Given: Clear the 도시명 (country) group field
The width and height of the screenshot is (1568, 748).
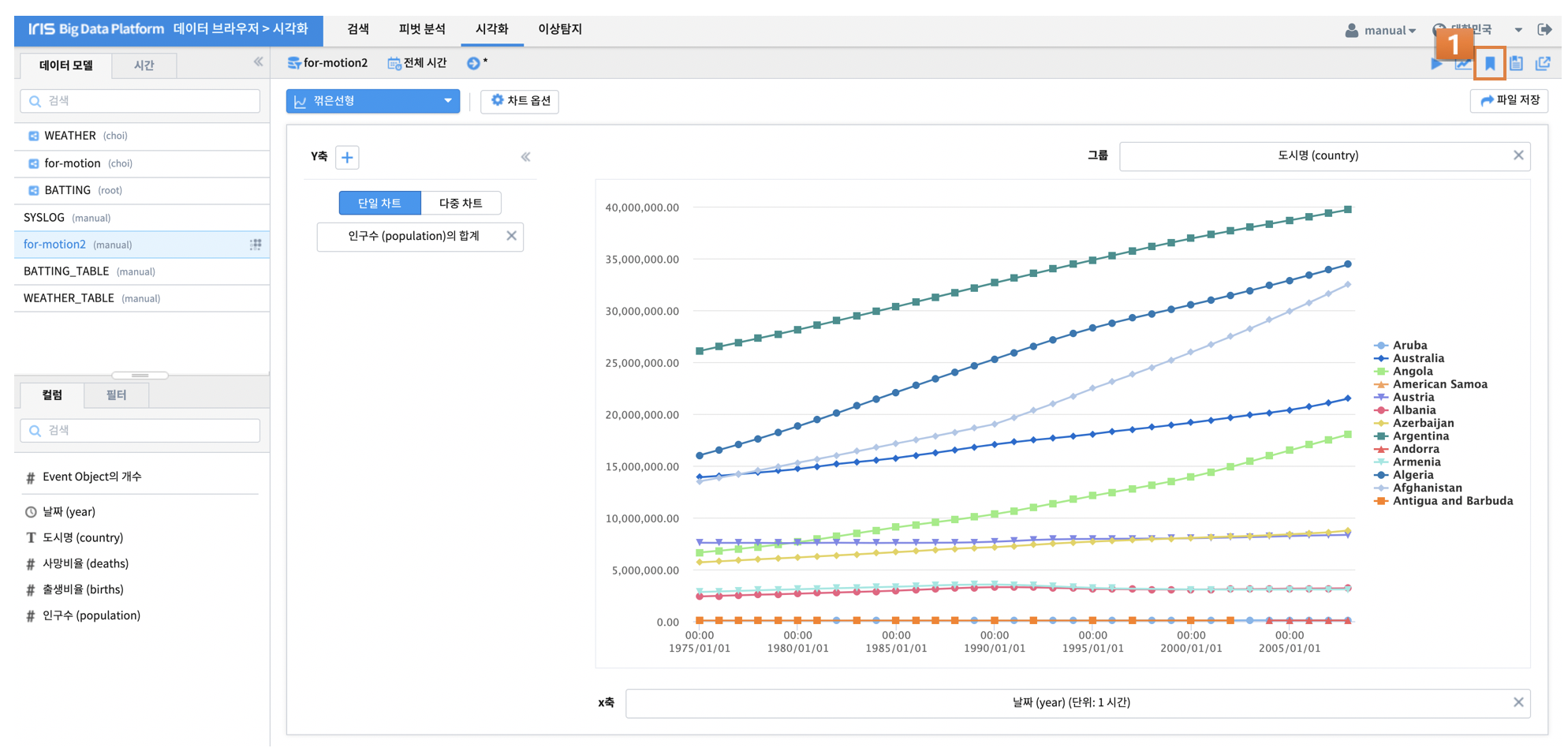Looking at the screenshot, I should click(1518, 155).
